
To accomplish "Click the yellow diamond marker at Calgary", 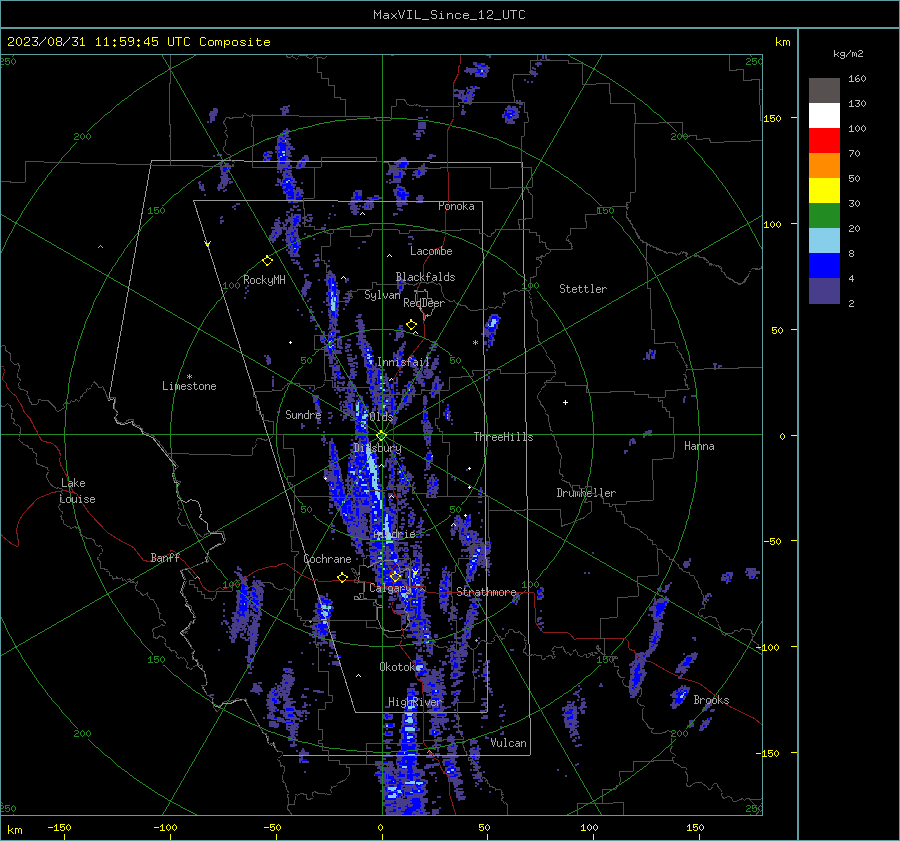I will click(395, 576).
